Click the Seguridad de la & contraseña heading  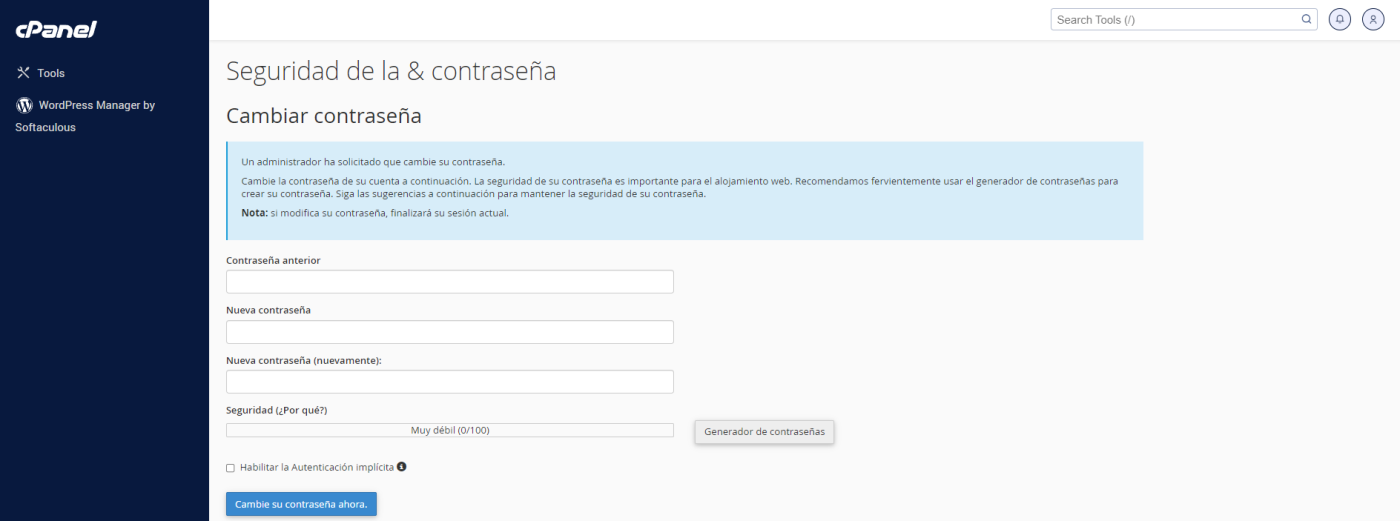click(391, 71)
